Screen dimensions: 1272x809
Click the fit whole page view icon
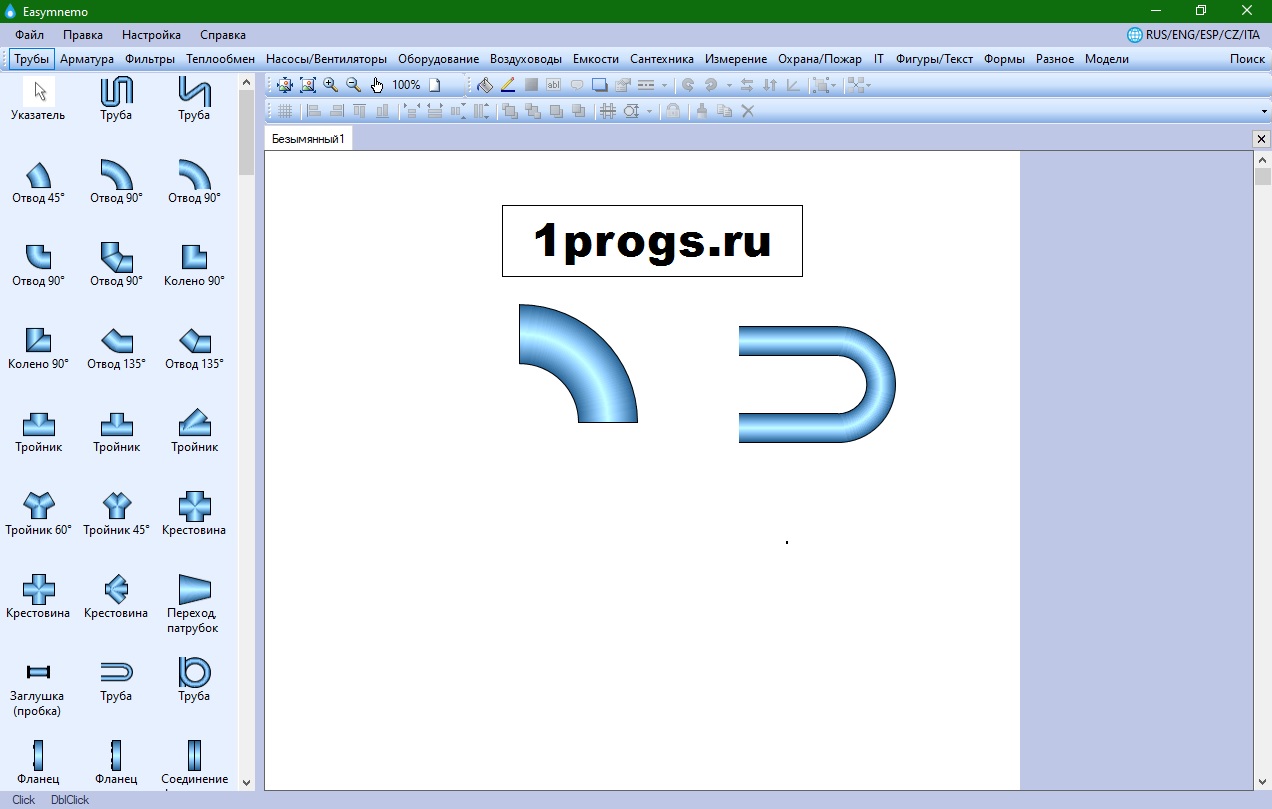coord(285,85)
